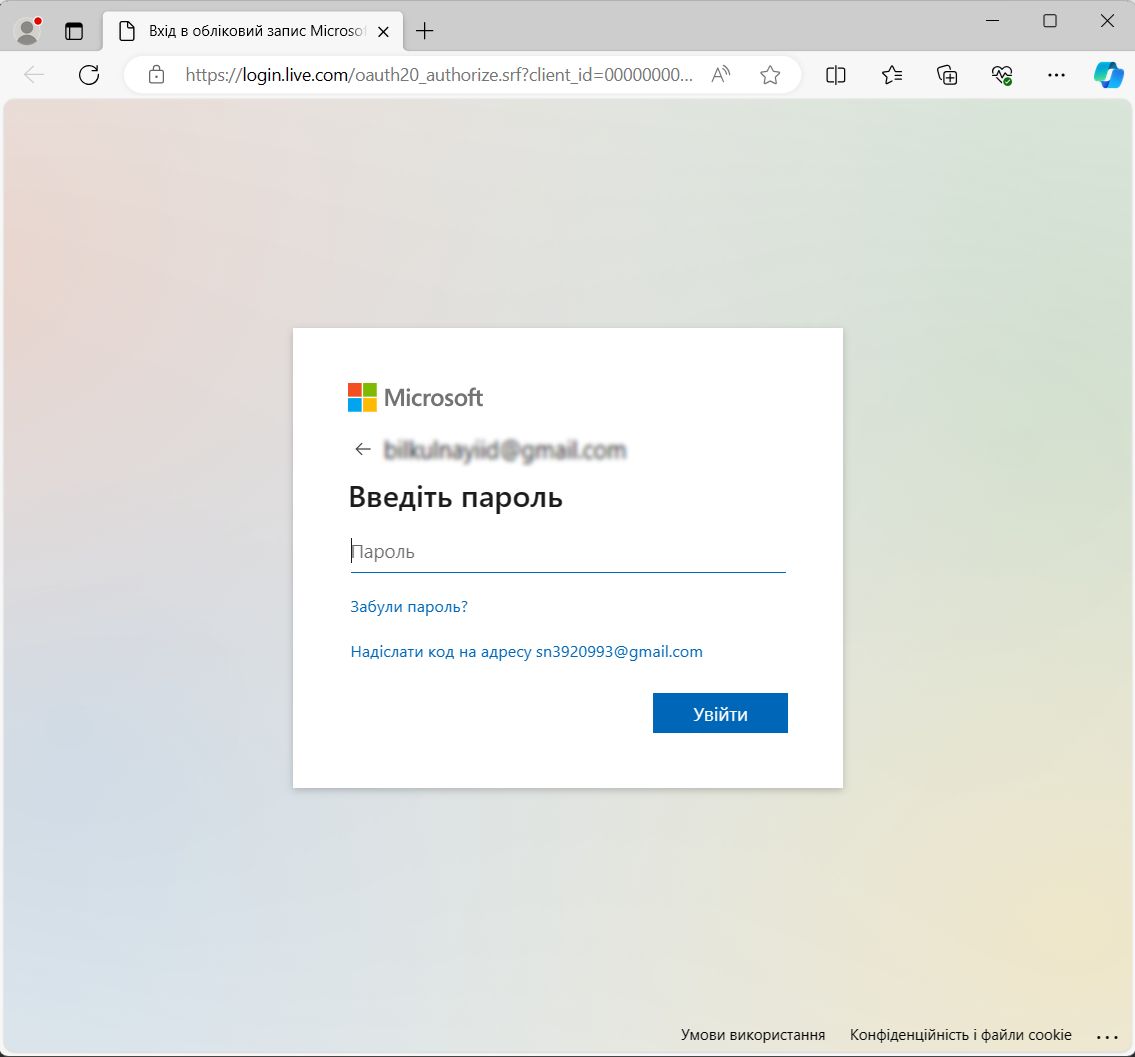
Task: Click the back arrow above the email address
Action: (362, 448)
